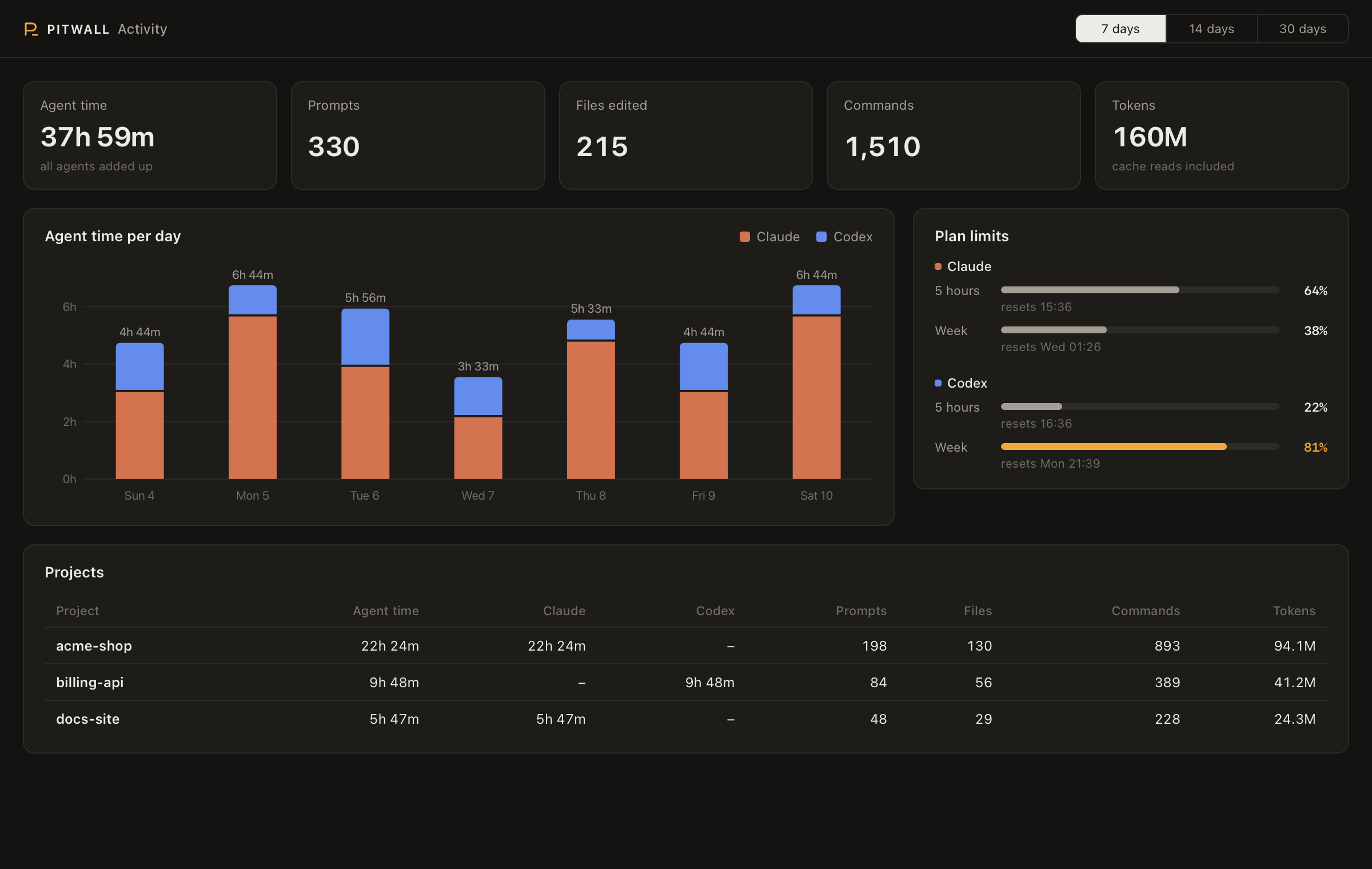Sort by the Agent time column header
Screen dimensions: 1372x869
coord(386,611)
